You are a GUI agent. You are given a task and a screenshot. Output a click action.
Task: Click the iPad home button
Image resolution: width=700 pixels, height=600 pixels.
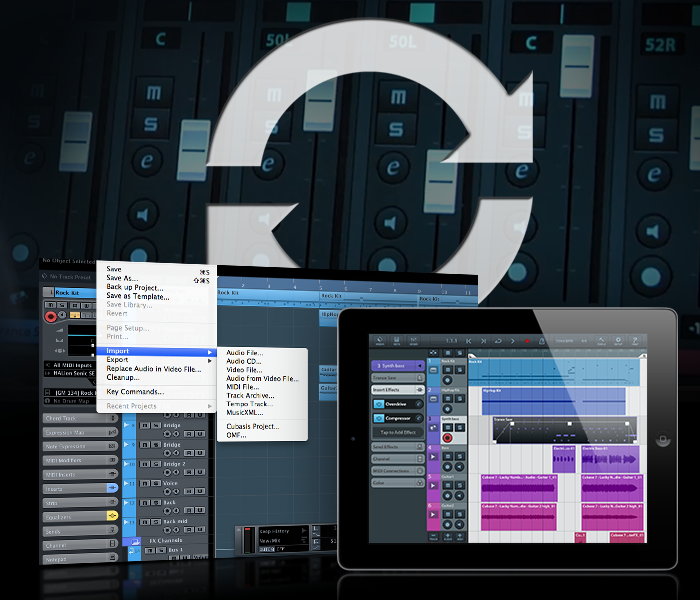tap(663, 439)
